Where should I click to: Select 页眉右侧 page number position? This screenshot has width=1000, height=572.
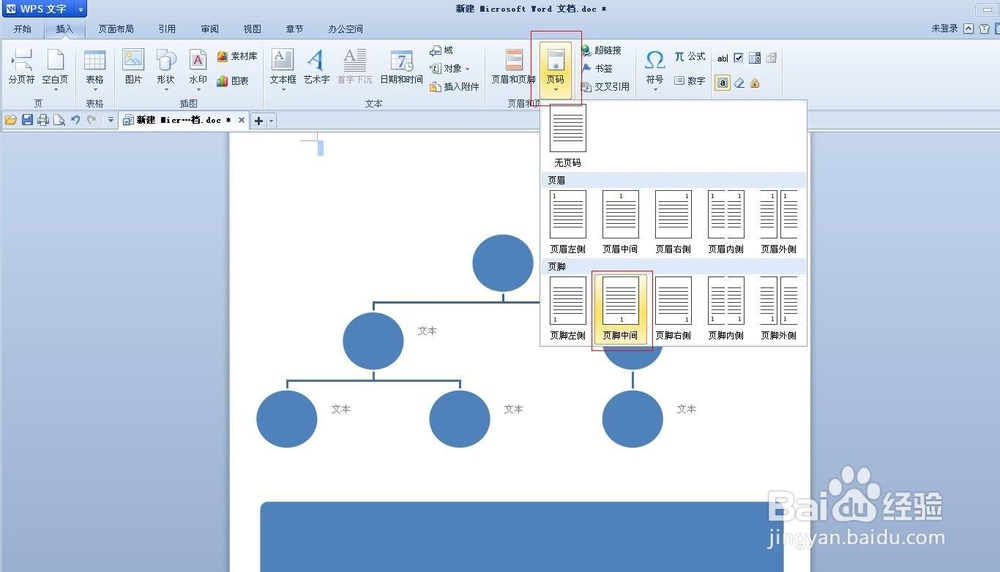click(673, 222)
